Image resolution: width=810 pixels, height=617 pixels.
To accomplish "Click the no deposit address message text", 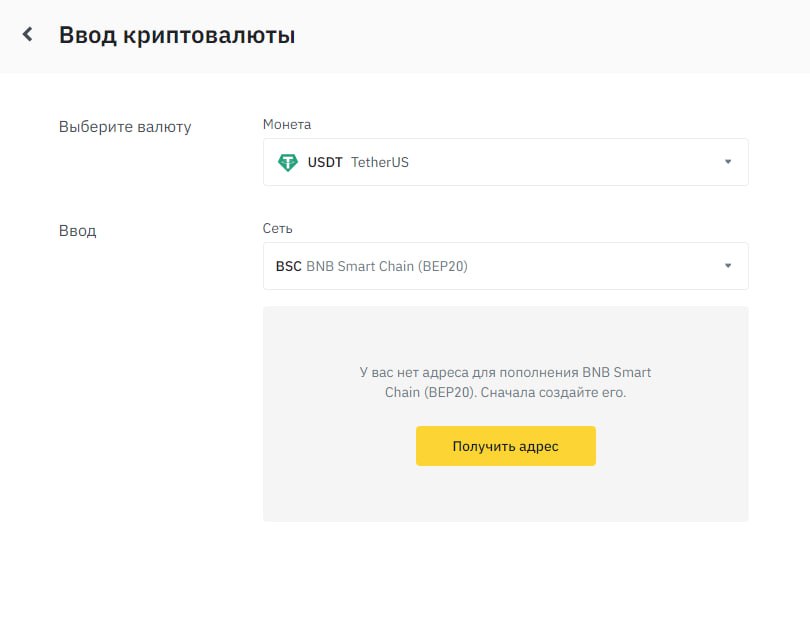I will click(x=505, y=372).
